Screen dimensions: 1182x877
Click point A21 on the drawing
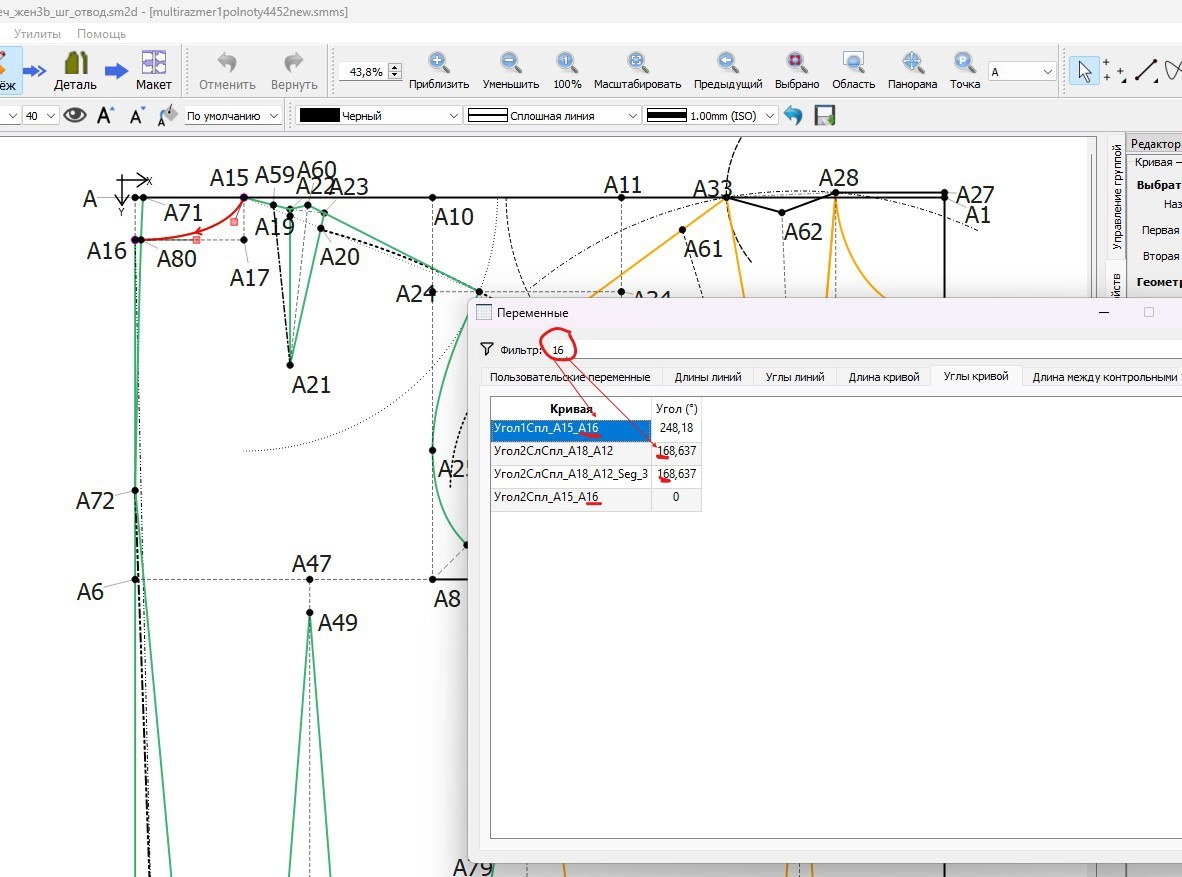pos(290,365)
